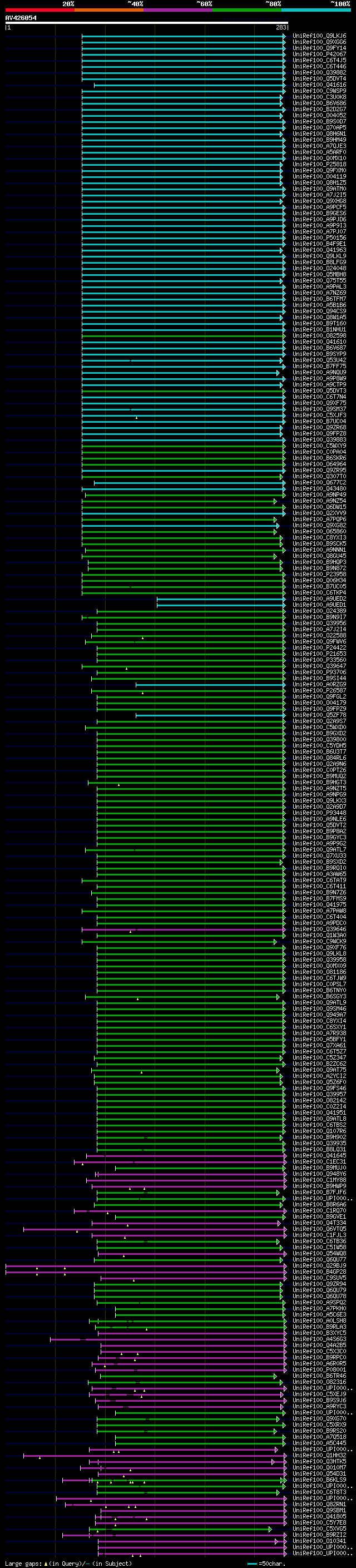
Task: Select hit UniRef100_P25818
Action: [x=319, y=164]
